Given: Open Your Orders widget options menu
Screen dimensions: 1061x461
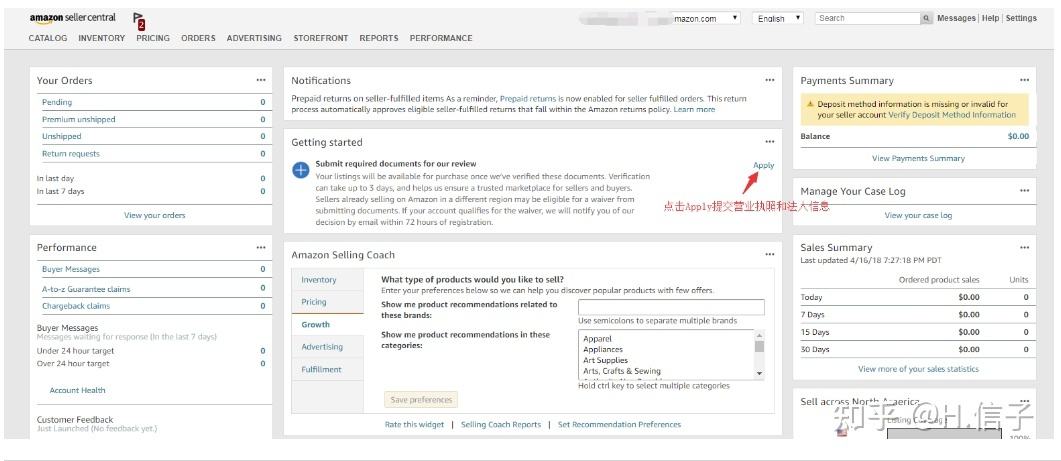Looking at the screenshot, I should coord(261,80).
